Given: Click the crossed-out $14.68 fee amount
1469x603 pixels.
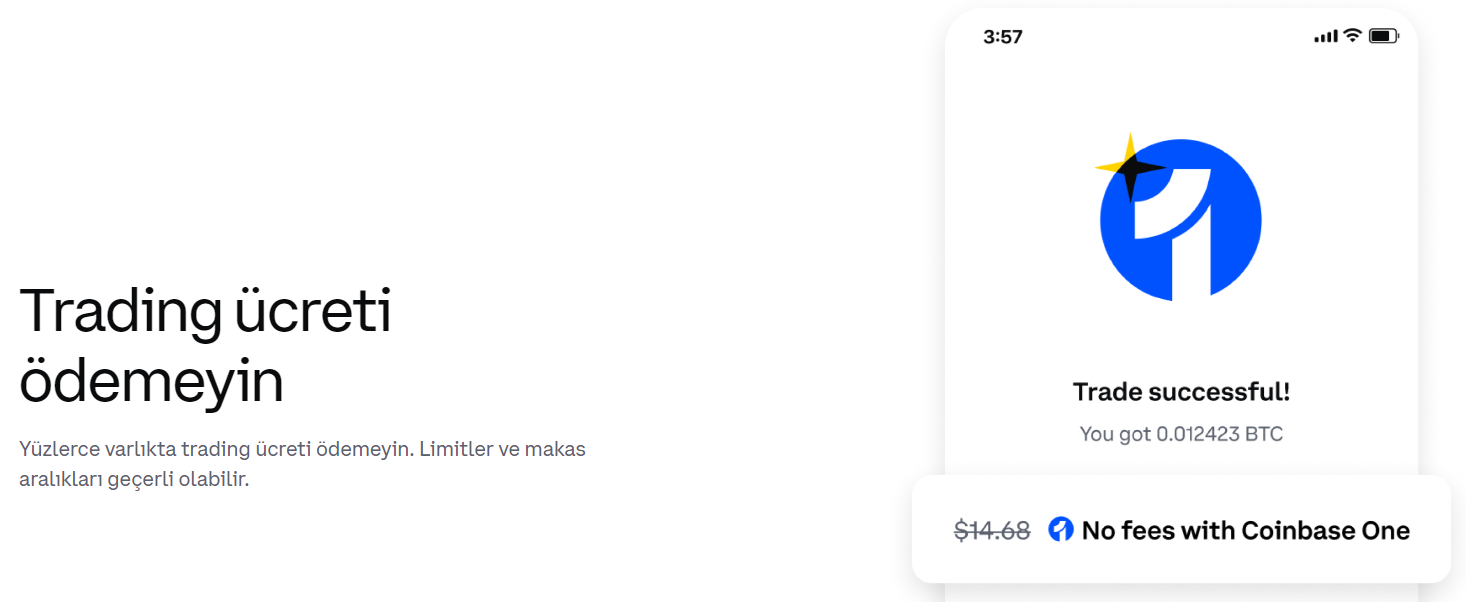Looking at the screenshot, I should click(992, 531).
